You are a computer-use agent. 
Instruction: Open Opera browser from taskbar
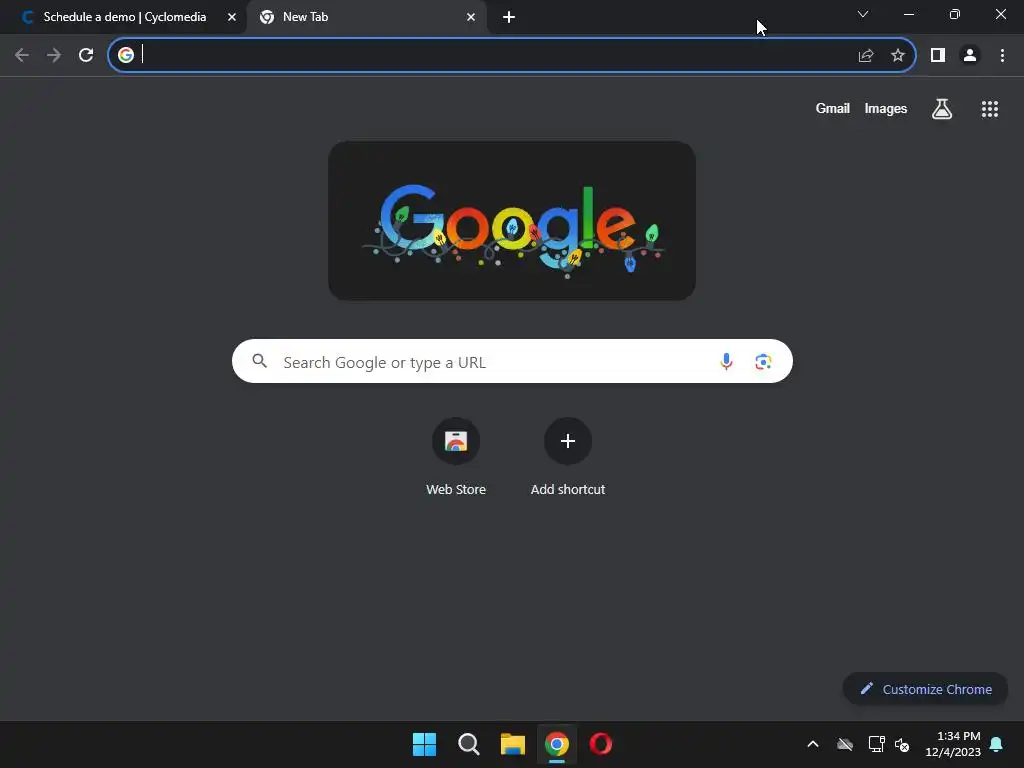pyautogui.click(x=601, y=744)
